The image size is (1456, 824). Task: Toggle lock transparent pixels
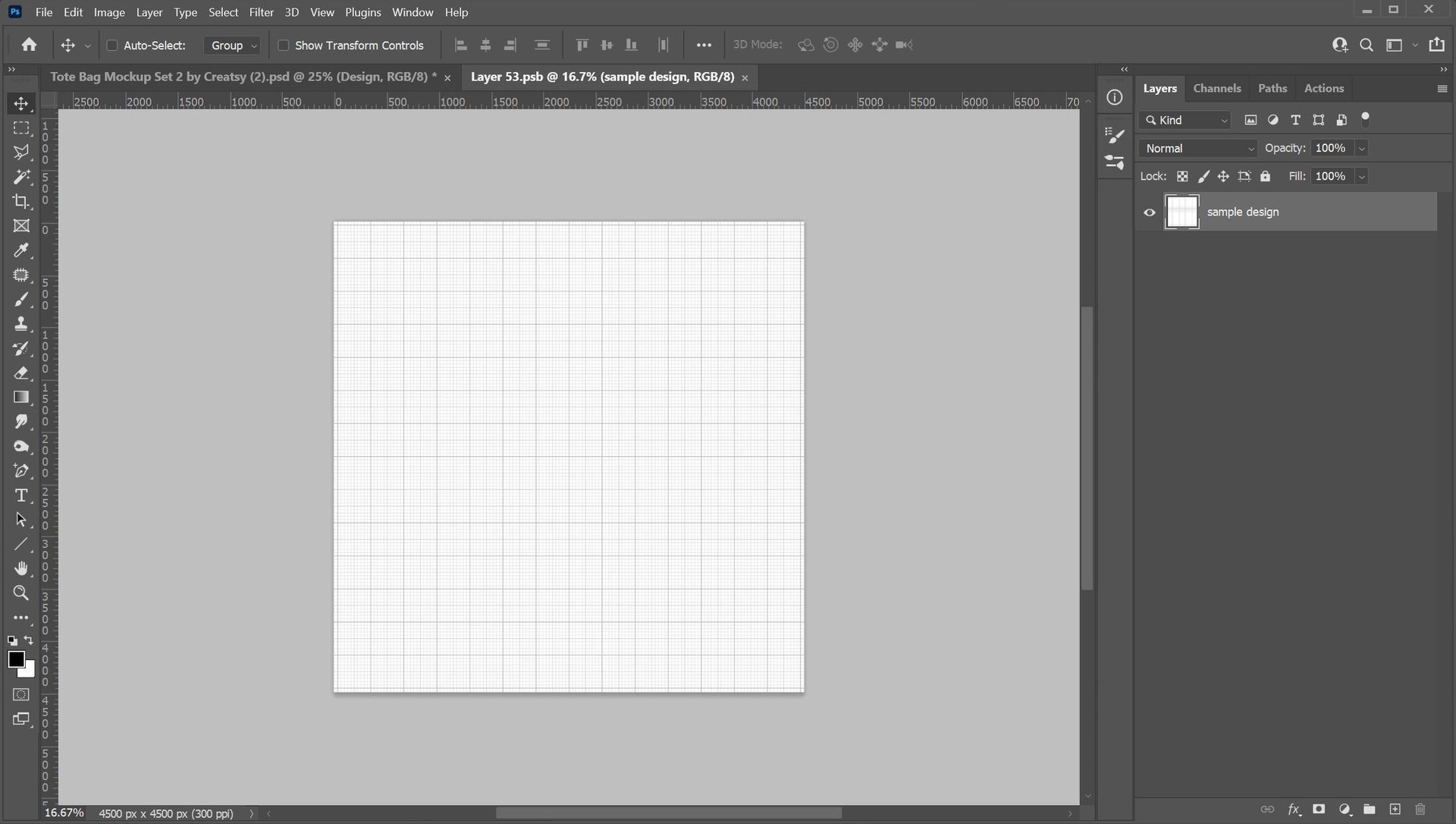coord(1182,177)
